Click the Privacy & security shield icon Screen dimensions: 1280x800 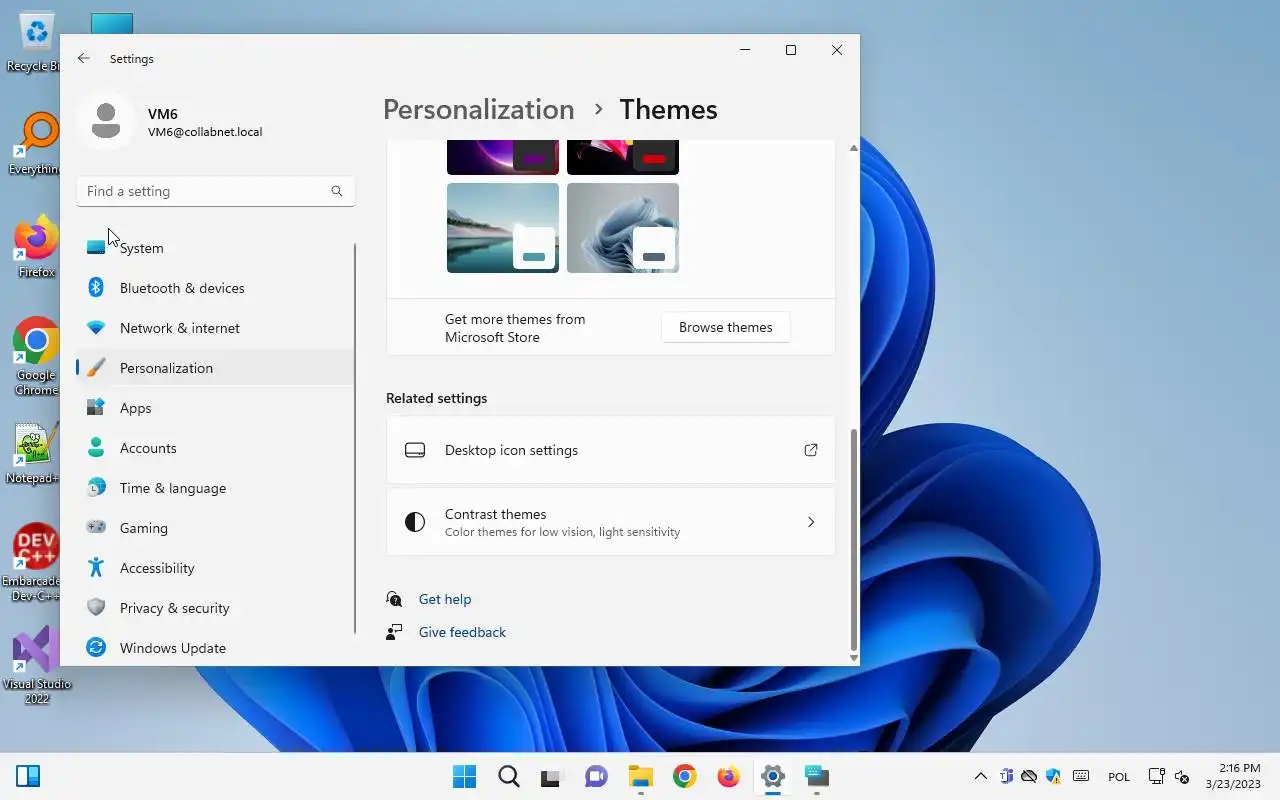(96, 608)
